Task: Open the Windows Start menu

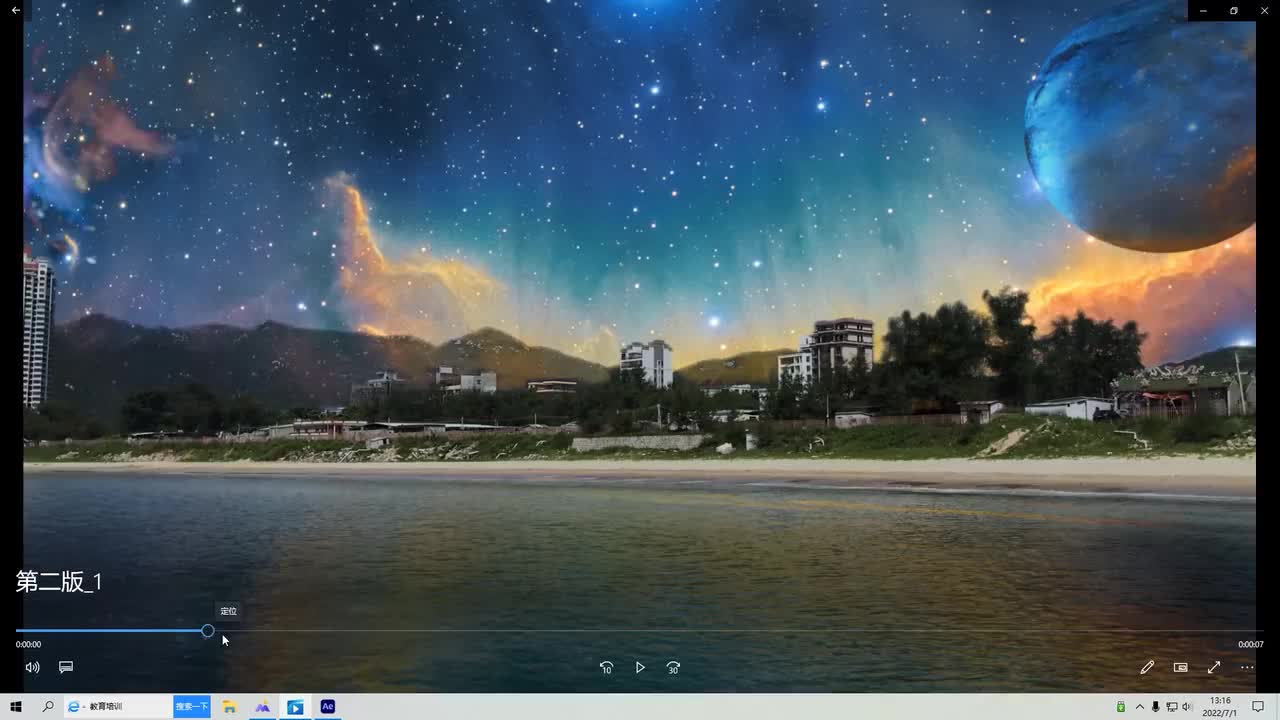Action: point(16,707)
